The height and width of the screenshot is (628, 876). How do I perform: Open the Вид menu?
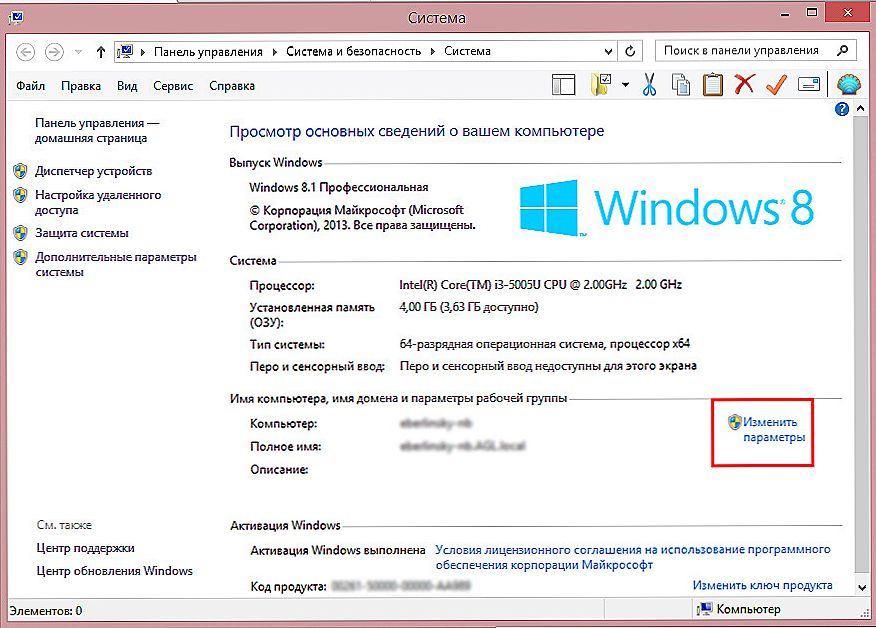click(x=127, y=85)
